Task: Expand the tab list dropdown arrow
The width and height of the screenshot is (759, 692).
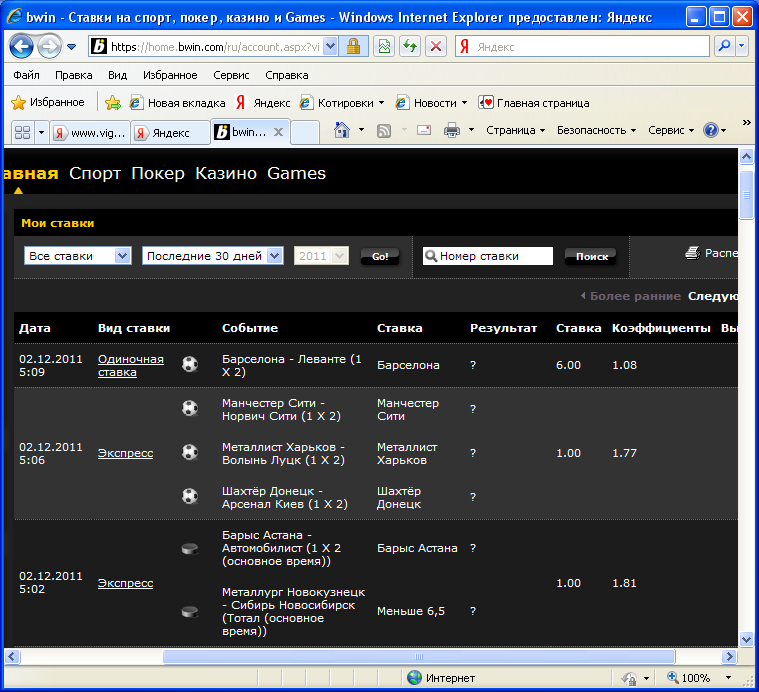Action: point(42,132)
